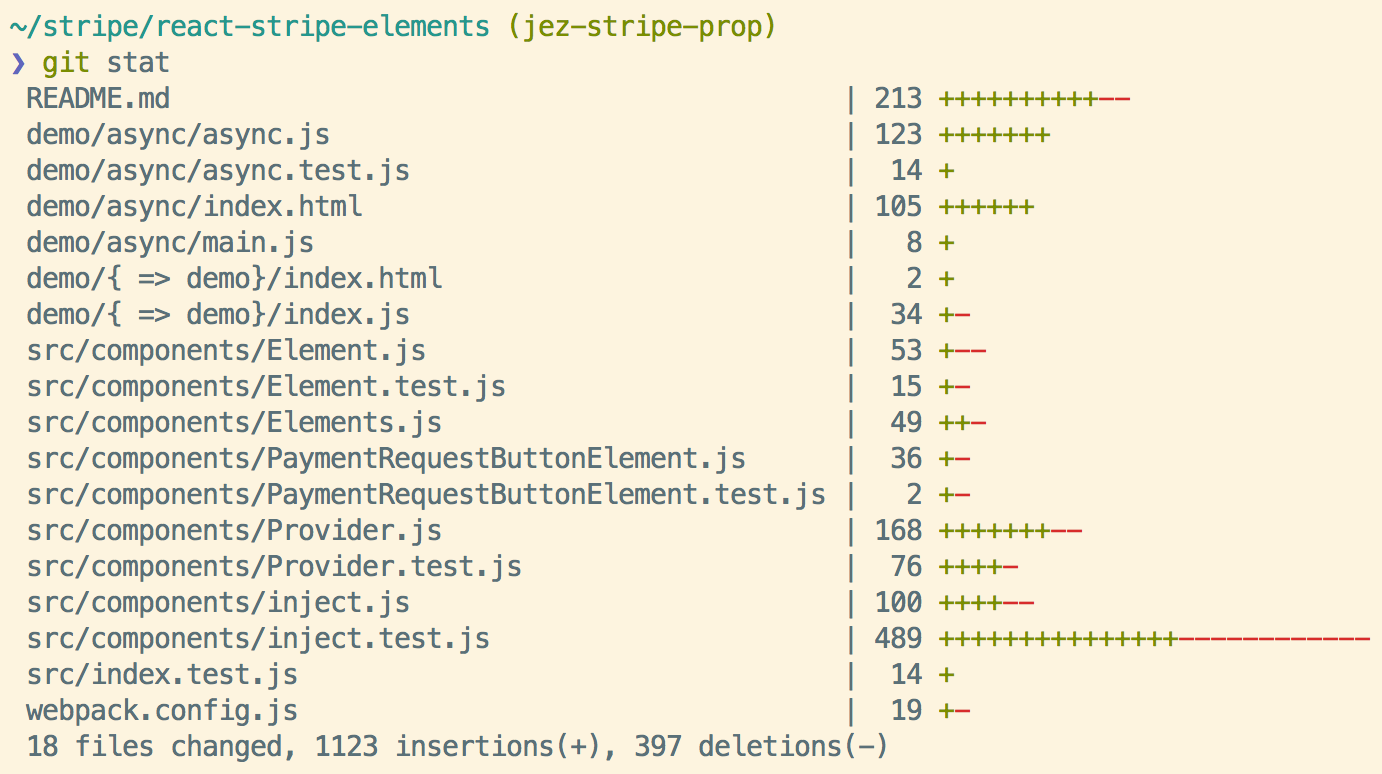Image resolution: width=1382 pixels, height=774 pixels.
Task: Click the change count 213 for README.md
Action: coord(898,99)
